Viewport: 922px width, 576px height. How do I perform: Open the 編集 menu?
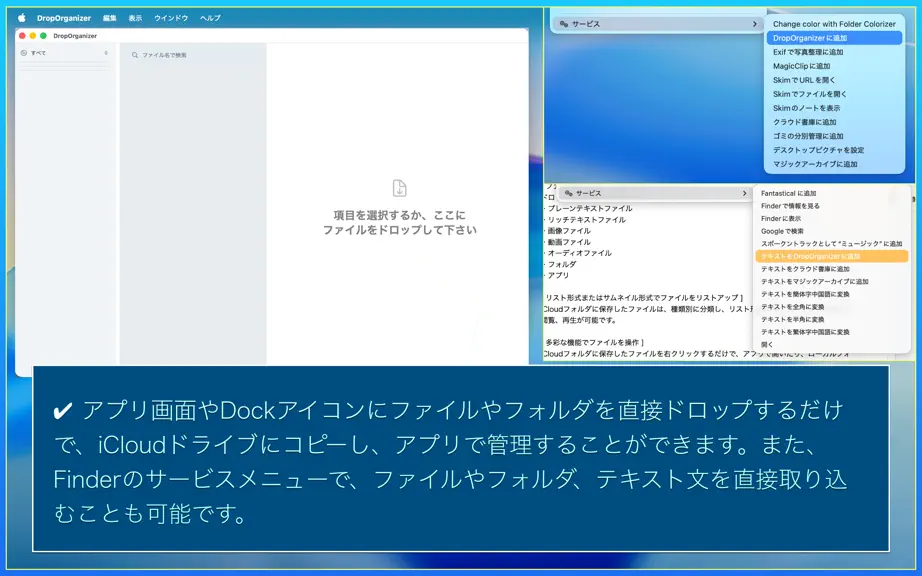(x=109, y=18)
